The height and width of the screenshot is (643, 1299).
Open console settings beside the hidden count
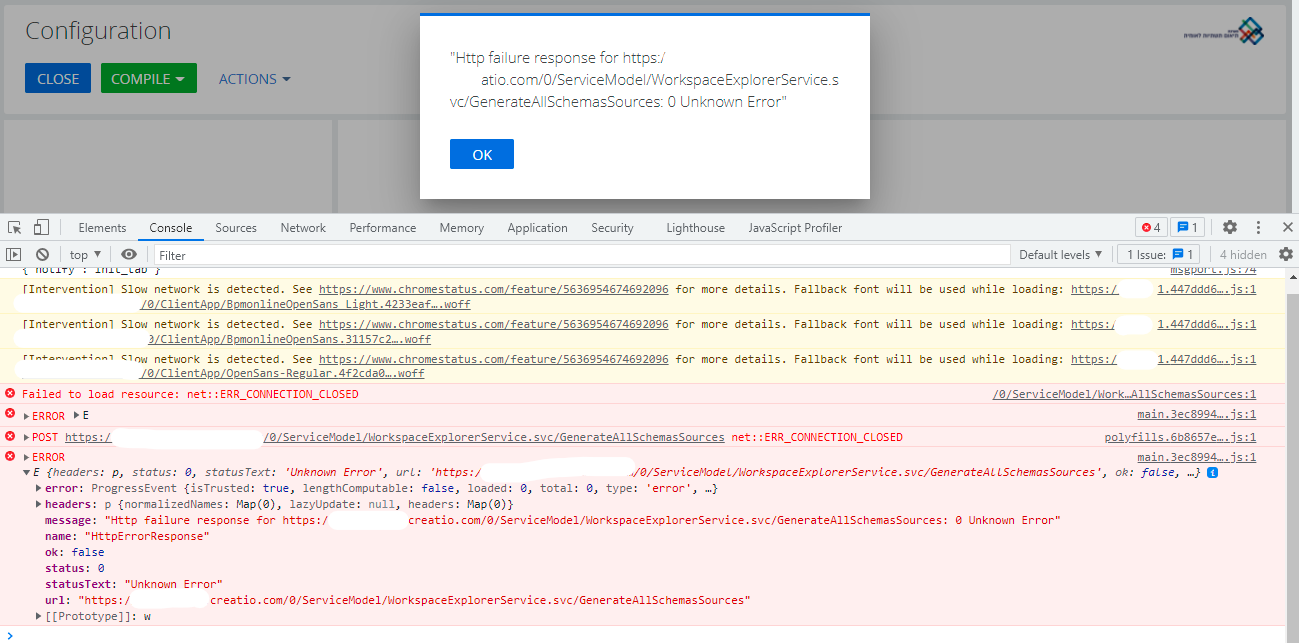tap(1286, 254)
